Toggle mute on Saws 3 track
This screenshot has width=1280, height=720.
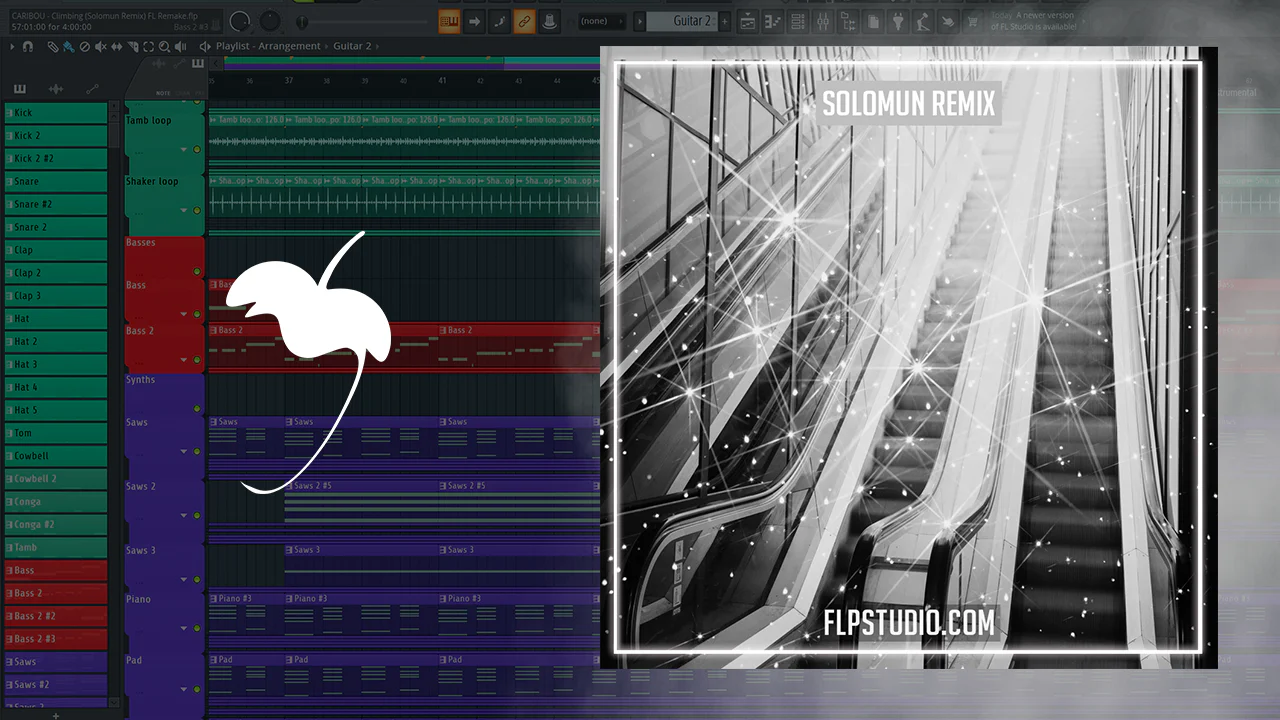(197, 580)
